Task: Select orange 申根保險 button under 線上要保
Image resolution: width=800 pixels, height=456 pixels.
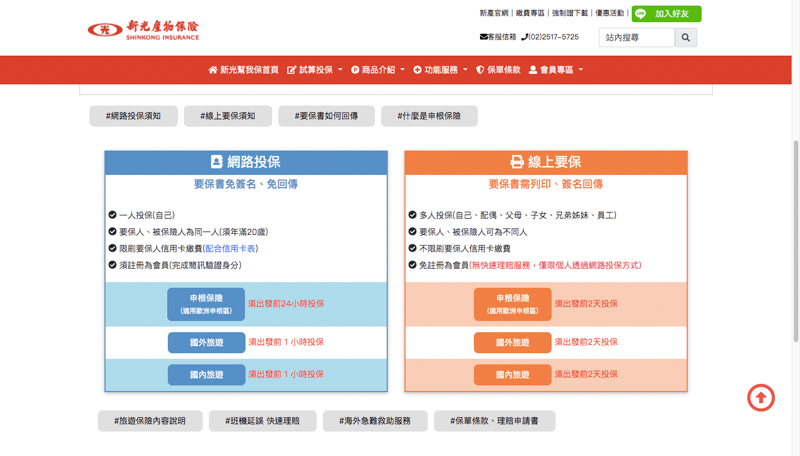Action: pyautogui.click(x=513, y=304)
